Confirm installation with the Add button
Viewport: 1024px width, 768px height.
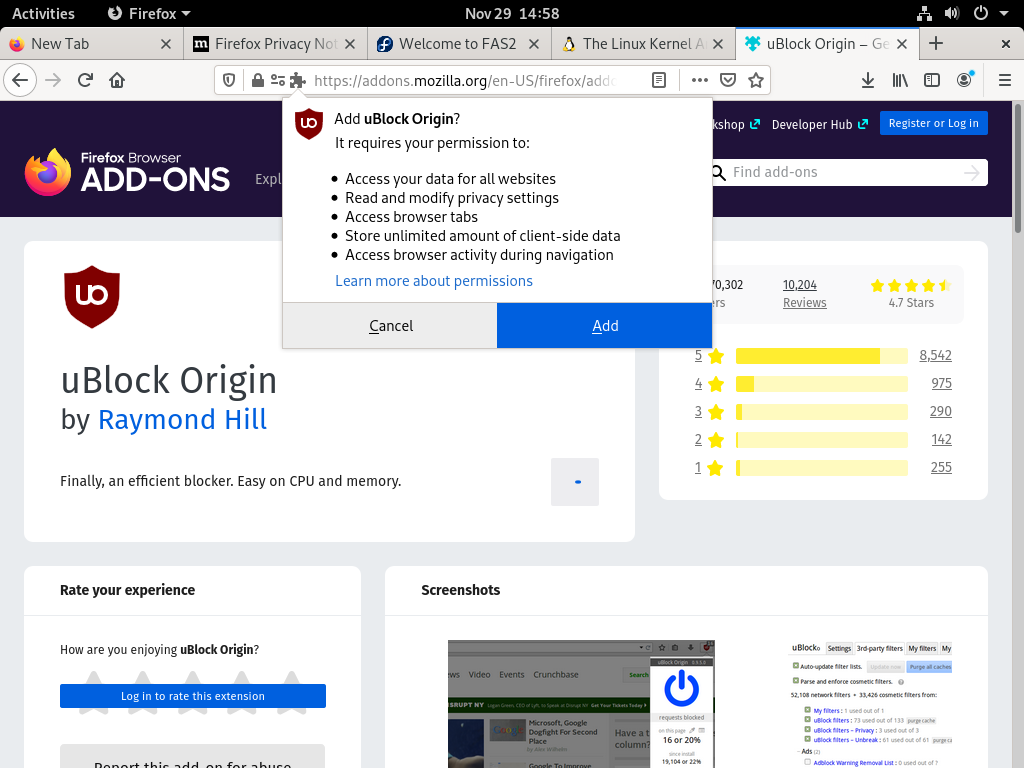(x=605, y=325)
